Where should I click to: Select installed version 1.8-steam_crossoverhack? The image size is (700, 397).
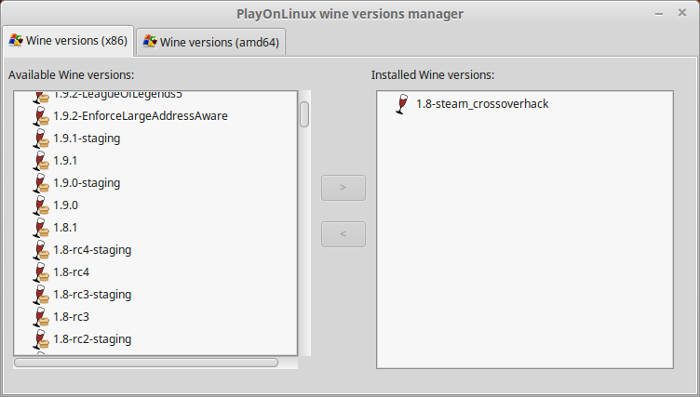482,104
